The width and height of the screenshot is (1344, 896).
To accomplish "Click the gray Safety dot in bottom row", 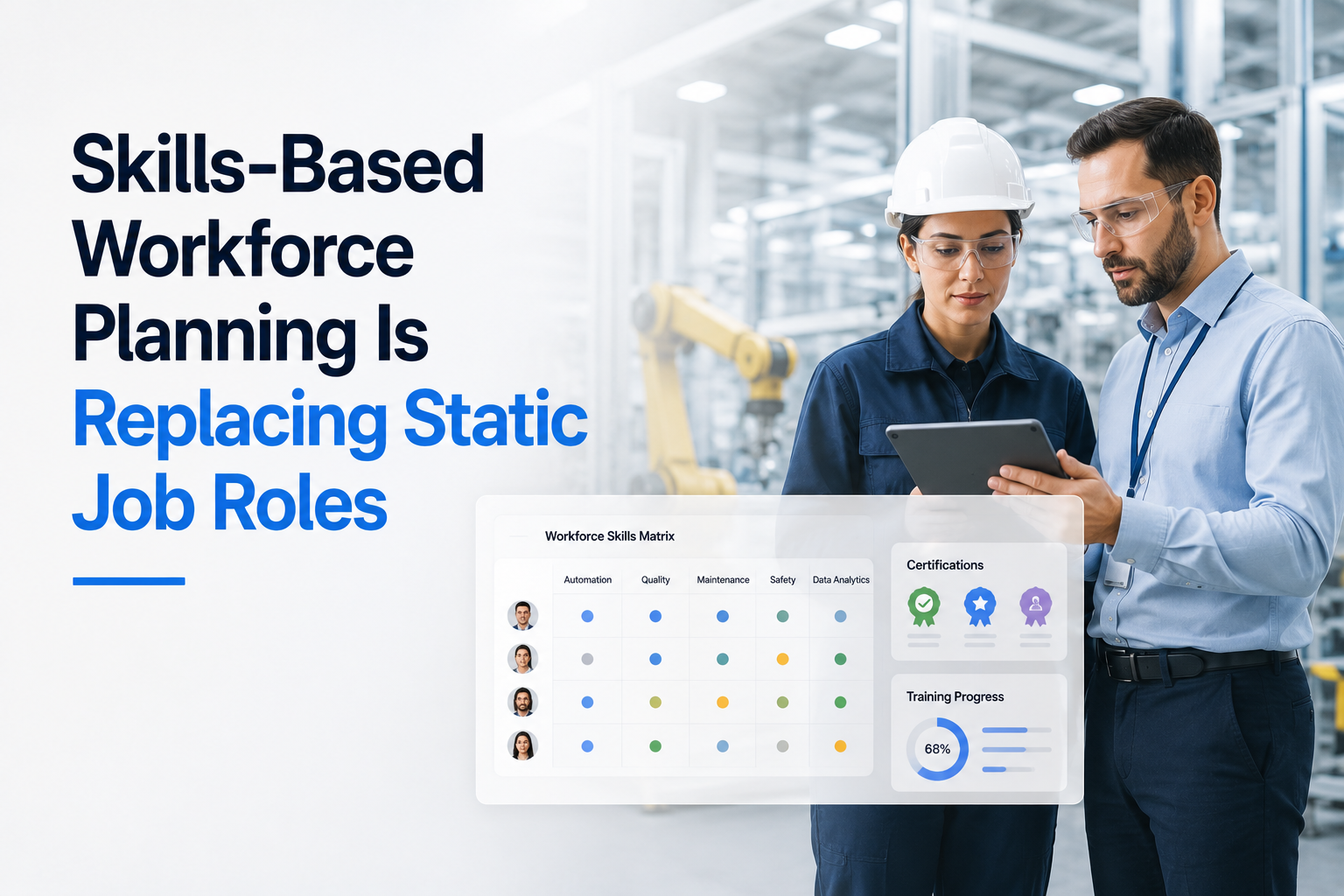I will pos(782,746).
